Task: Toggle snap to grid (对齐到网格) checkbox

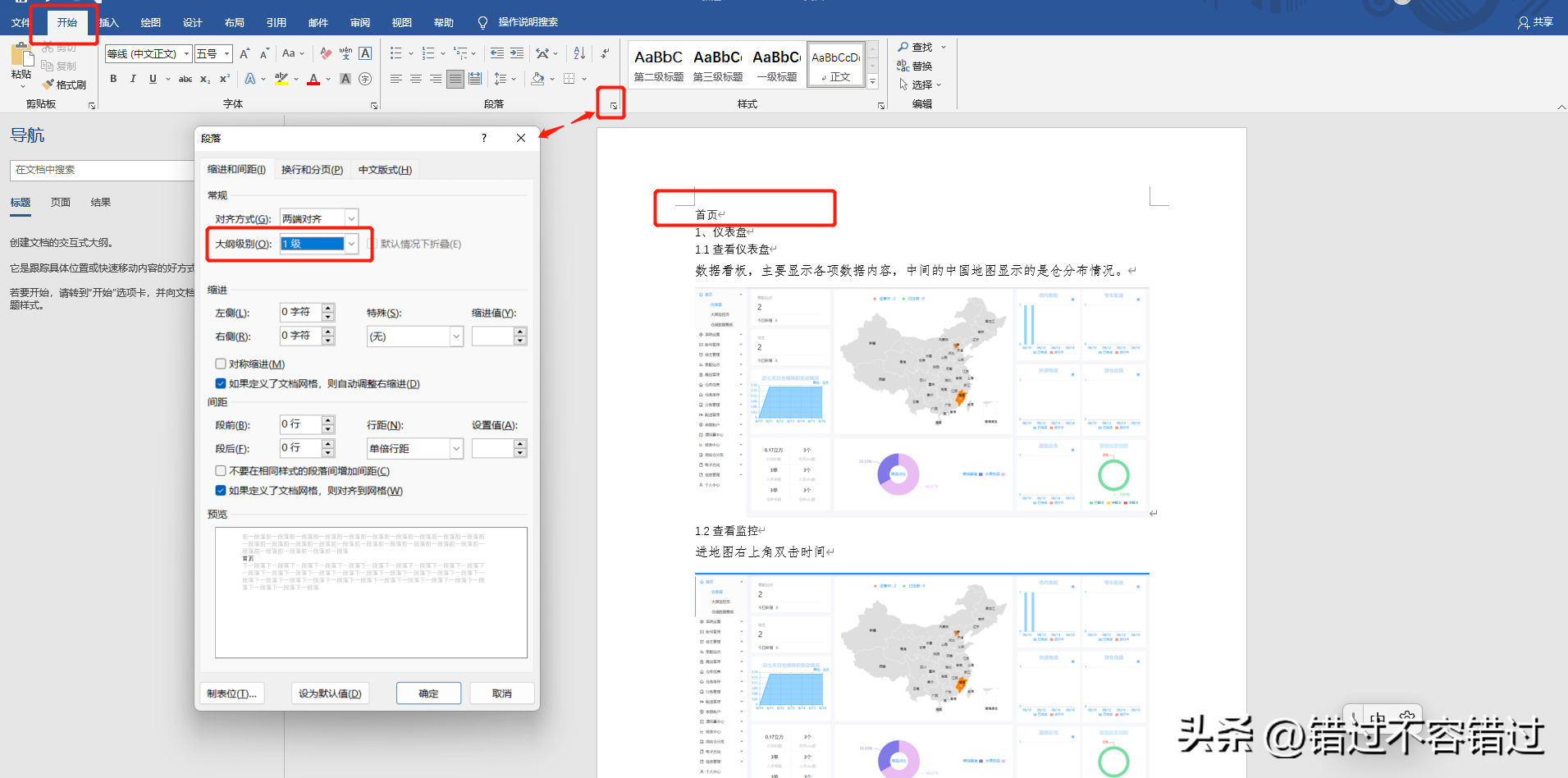Action: coord(221,491)
